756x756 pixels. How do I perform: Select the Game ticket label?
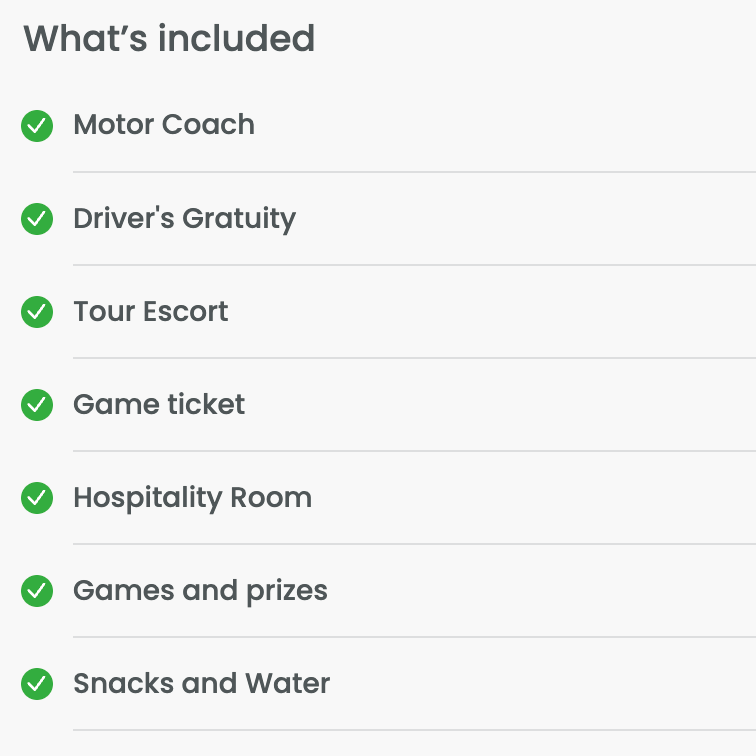[159, 404]
